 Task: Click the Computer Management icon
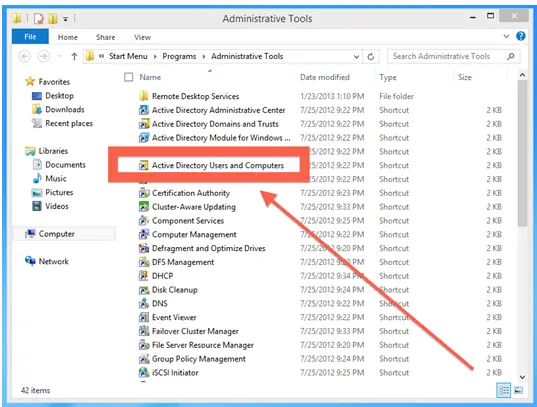click(144, 234)
